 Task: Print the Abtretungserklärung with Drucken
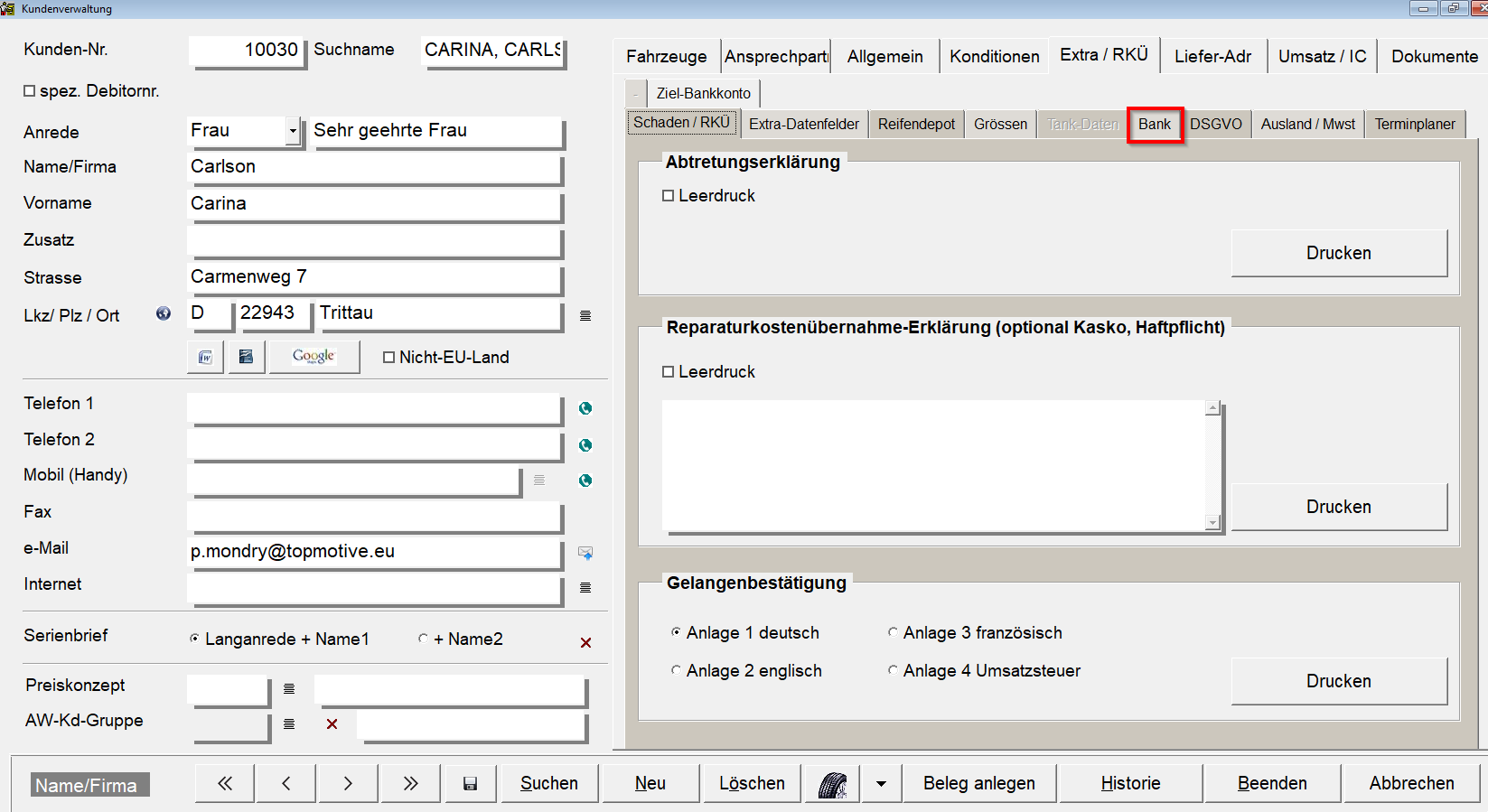pos(1339,253)
